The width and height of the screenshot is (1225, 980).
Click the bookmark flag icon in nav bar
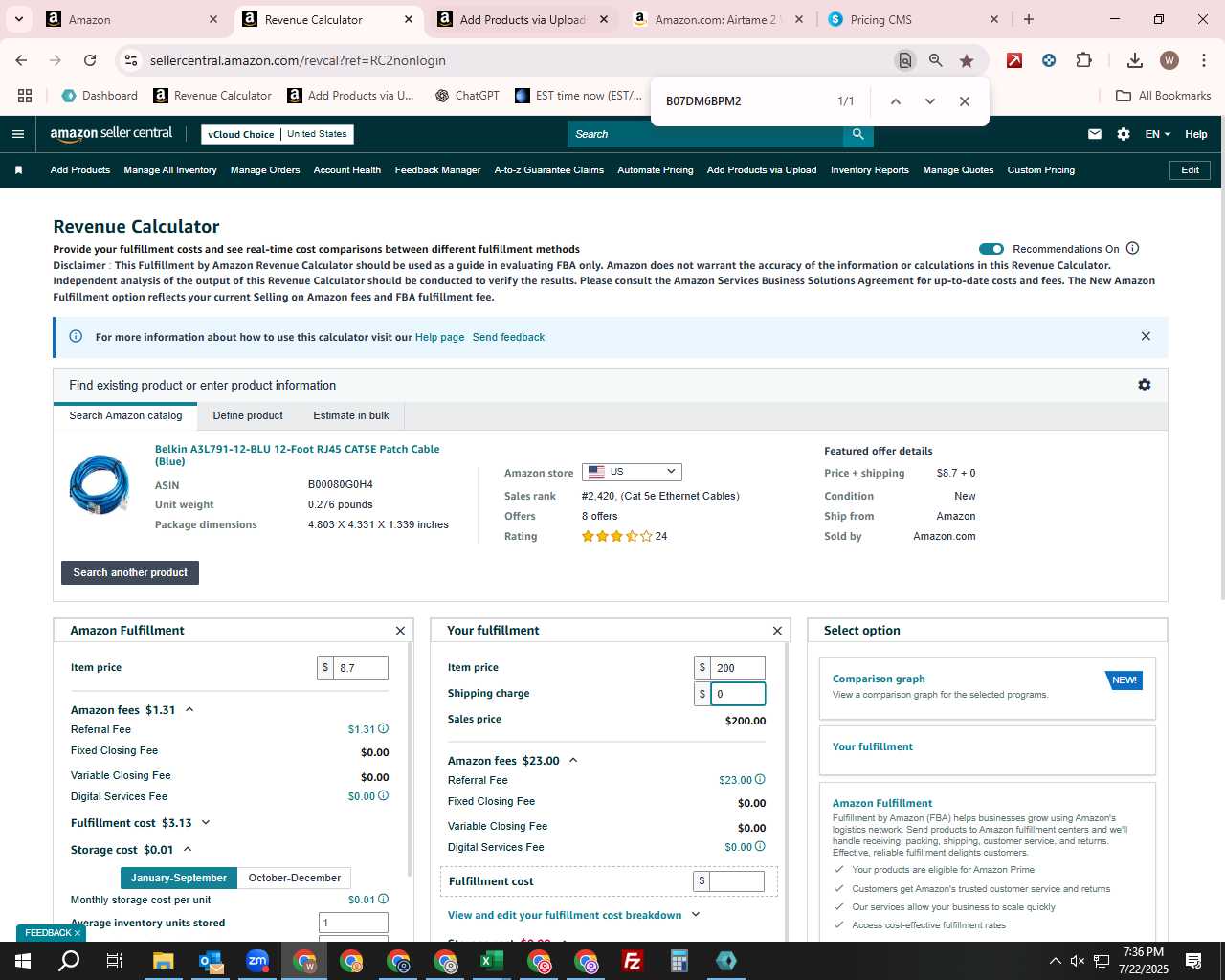(x=18, y=170)
